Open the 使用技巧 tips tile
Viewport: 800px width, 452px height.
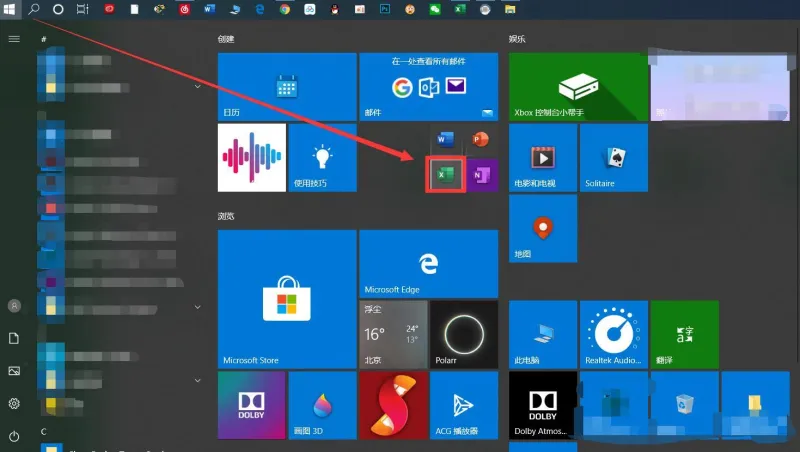pos(322,158)
